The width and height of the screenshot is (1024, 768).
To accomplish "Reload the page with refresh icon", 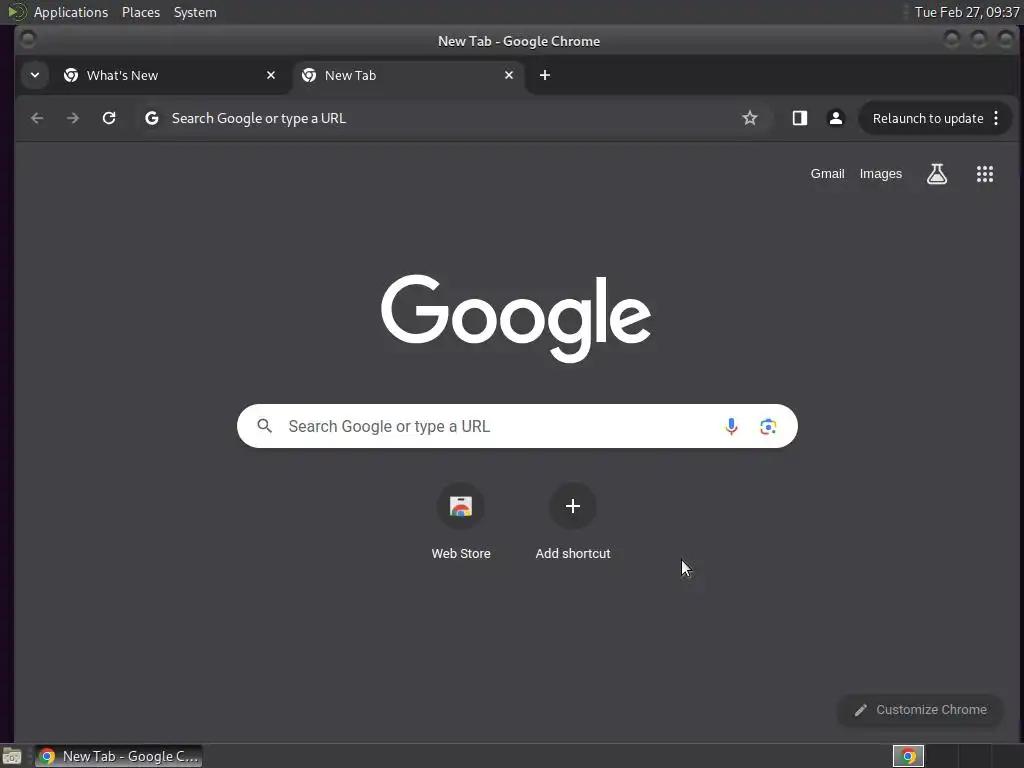I will click(x=109, y=118).
